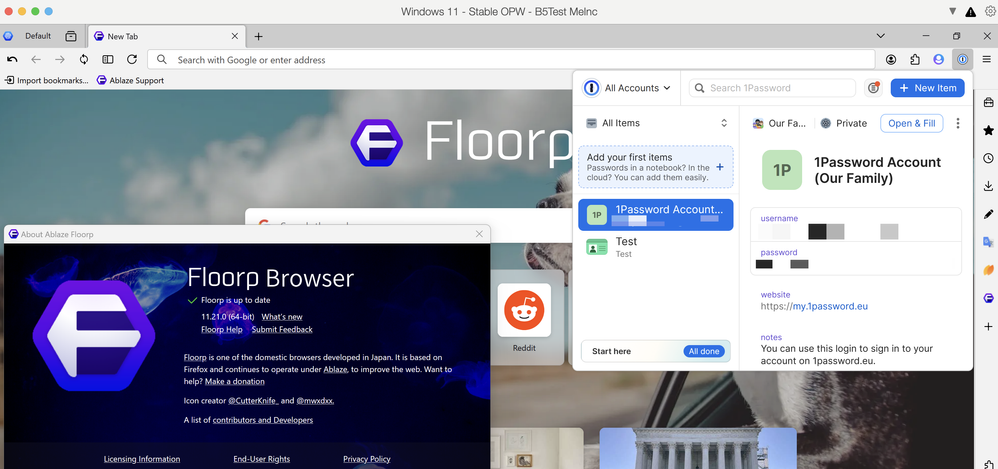Image resolution: width=998 pixels, height=469 pixels.
Task: Click the Watchtower alert icon beside search
Action: coord(873,88)
